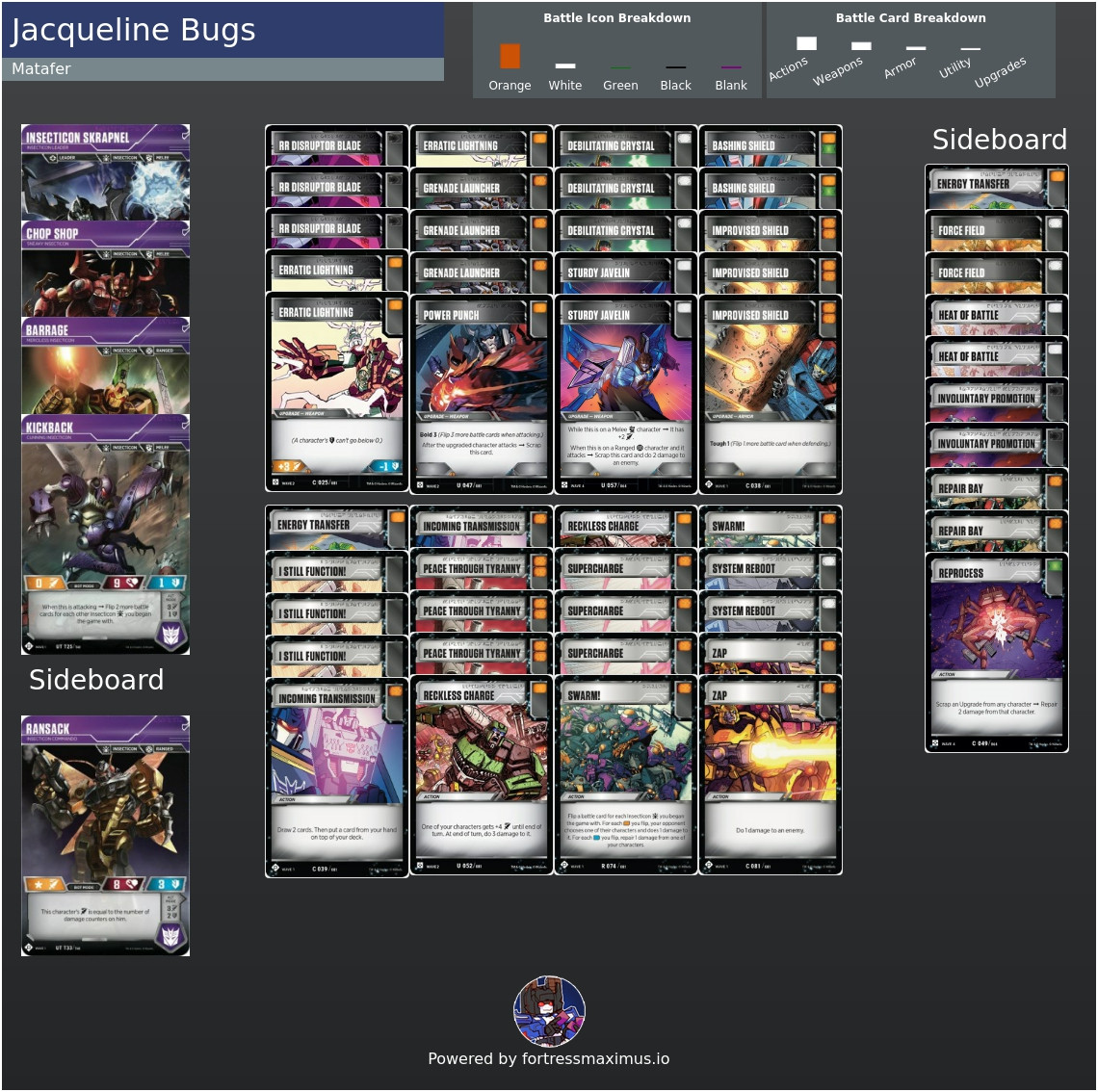Click the bar above the Weapons label

(861, 46)
